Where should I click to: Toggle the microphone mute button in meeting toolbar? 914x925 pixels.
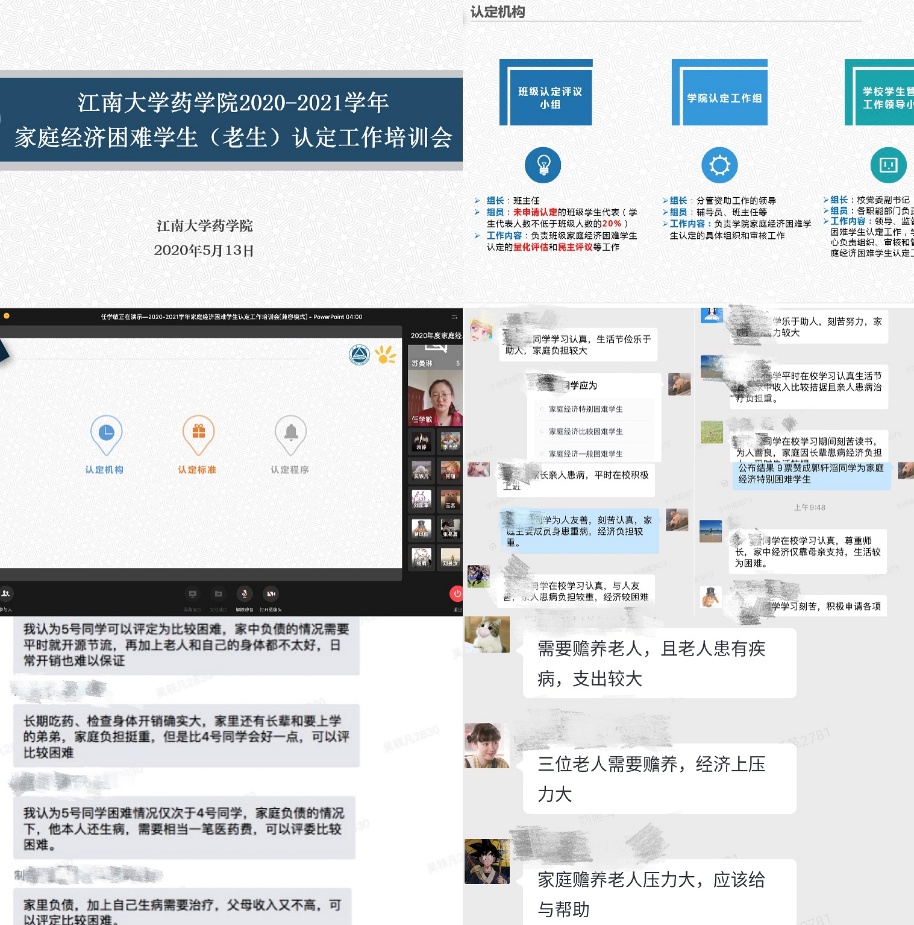tap(244, 594)
